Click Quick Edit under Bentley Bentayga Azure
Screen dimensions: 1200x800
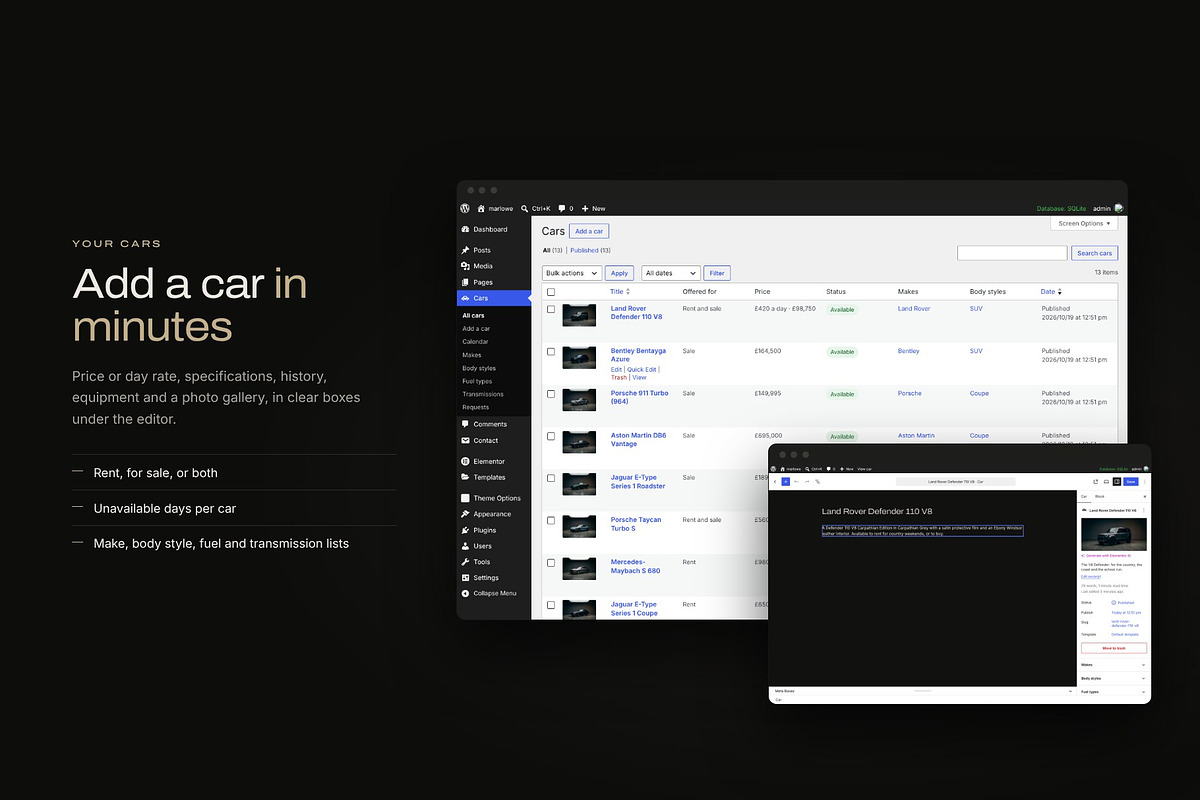[642, 370]
